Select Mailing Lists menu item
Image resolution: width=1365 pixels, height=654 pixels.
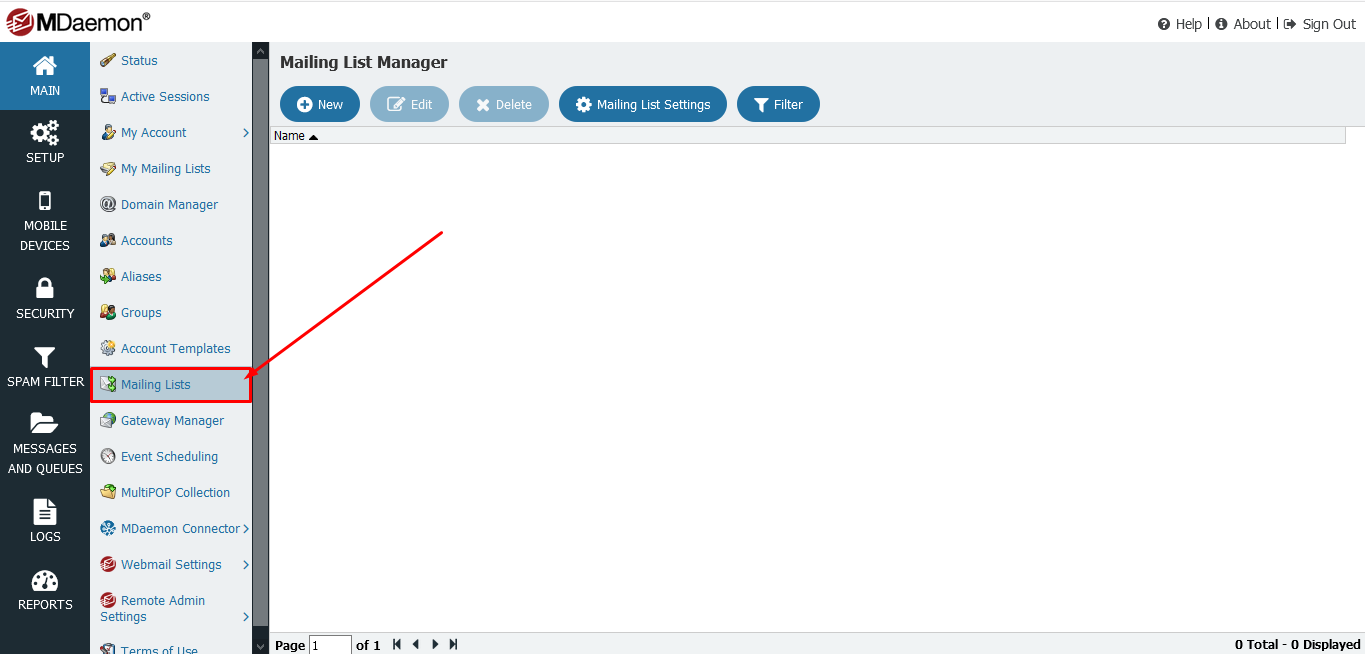171,385
